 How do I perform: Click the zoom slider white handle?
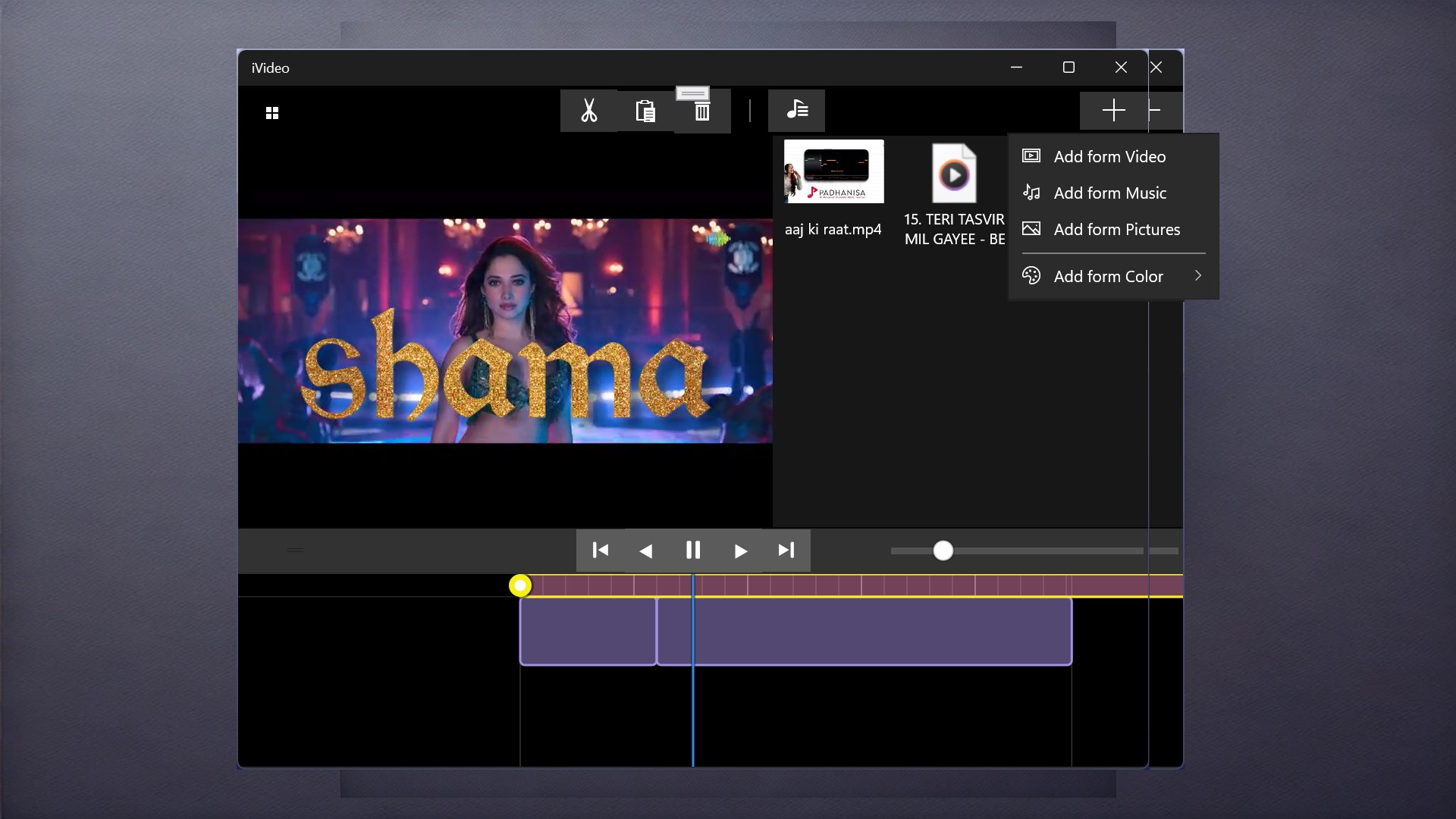pyautogui.click(x=943, y=551)
